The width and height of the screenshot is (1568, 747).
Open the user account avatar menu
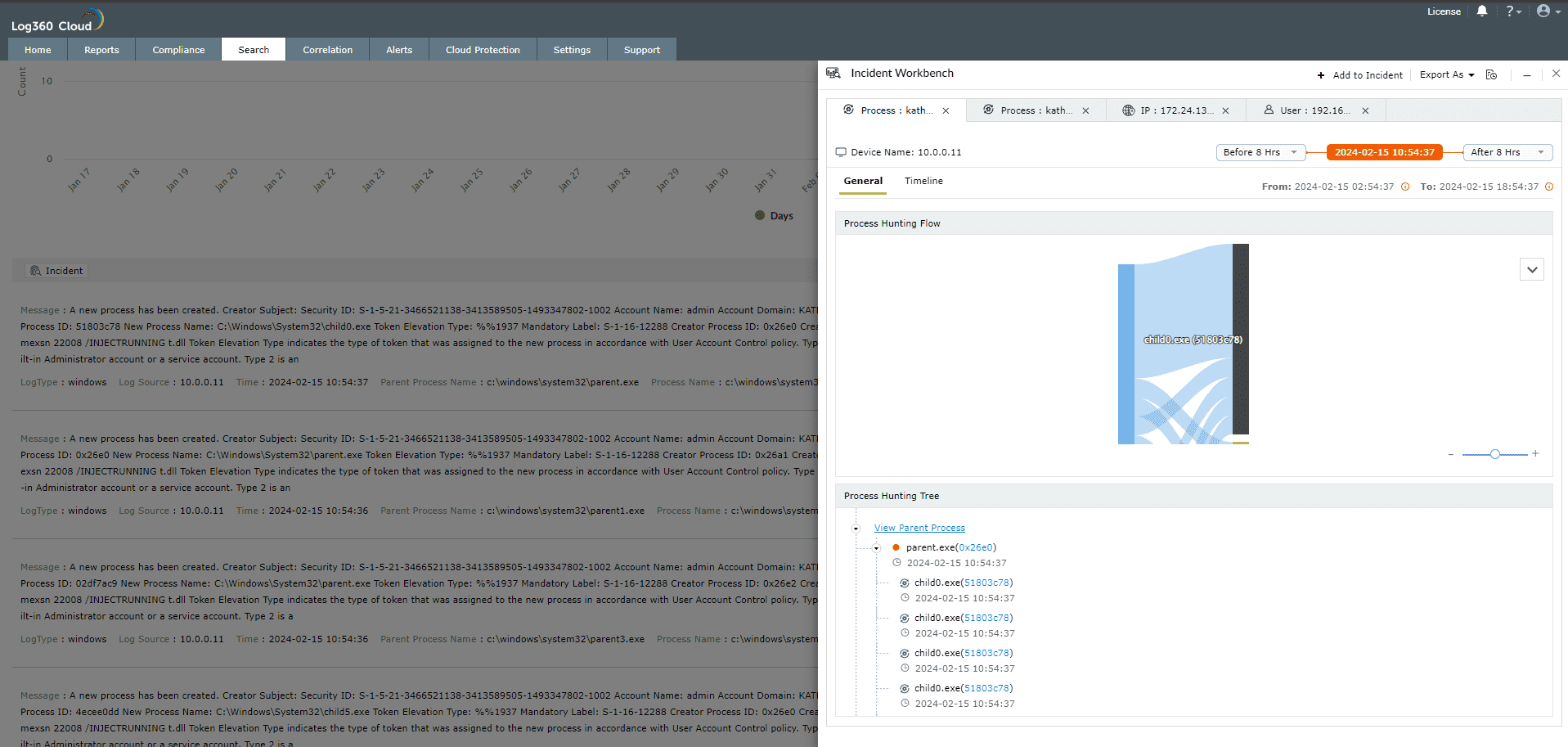pos(1548,11)
